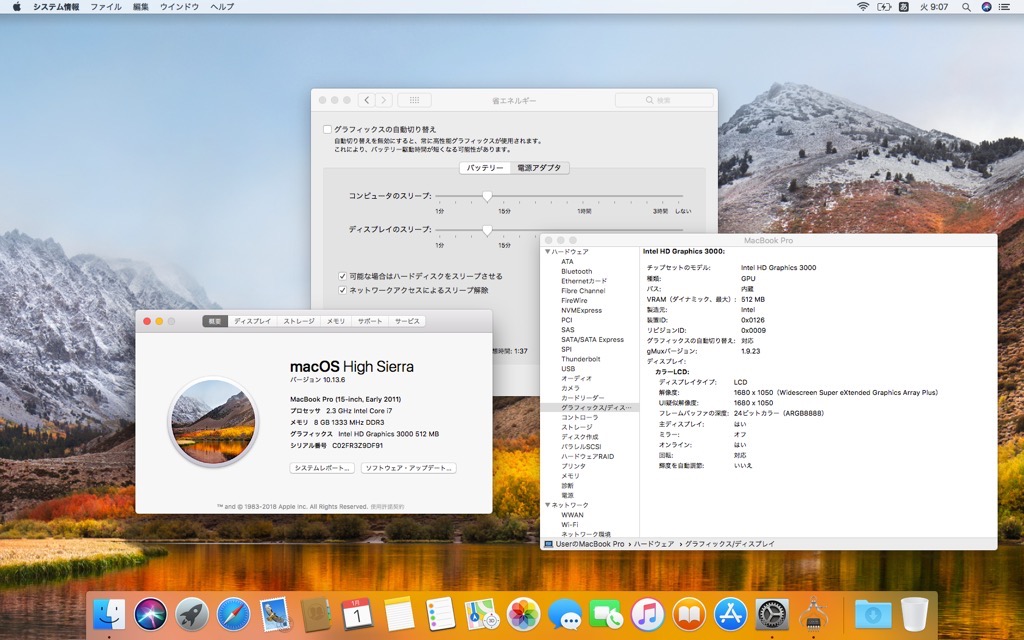
Task: Open Safari compass icon in Dock
Action: [x=233, y=614]
